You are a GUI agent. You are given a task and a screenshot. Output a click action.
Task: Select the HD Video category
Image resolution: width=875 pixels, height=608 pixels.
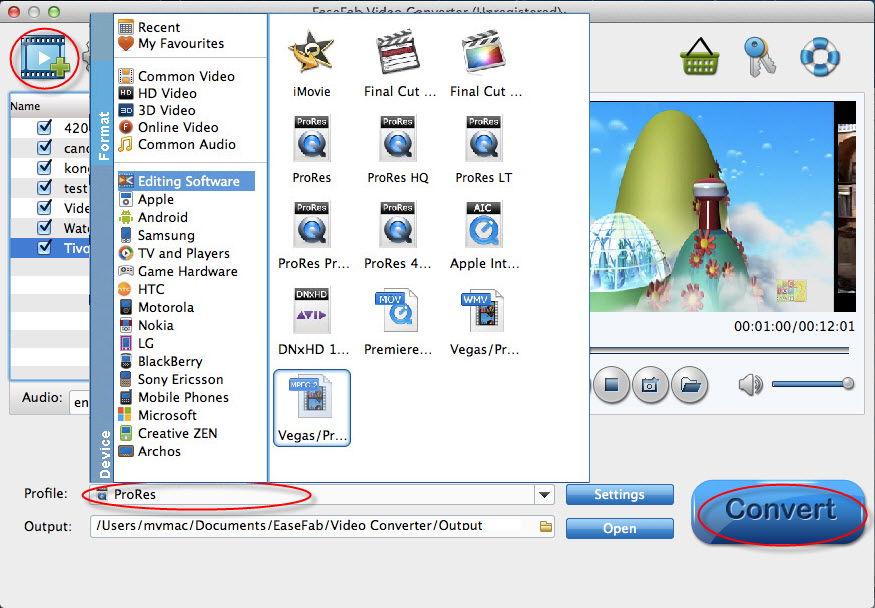pyautogui.click(x=157, y=93)
